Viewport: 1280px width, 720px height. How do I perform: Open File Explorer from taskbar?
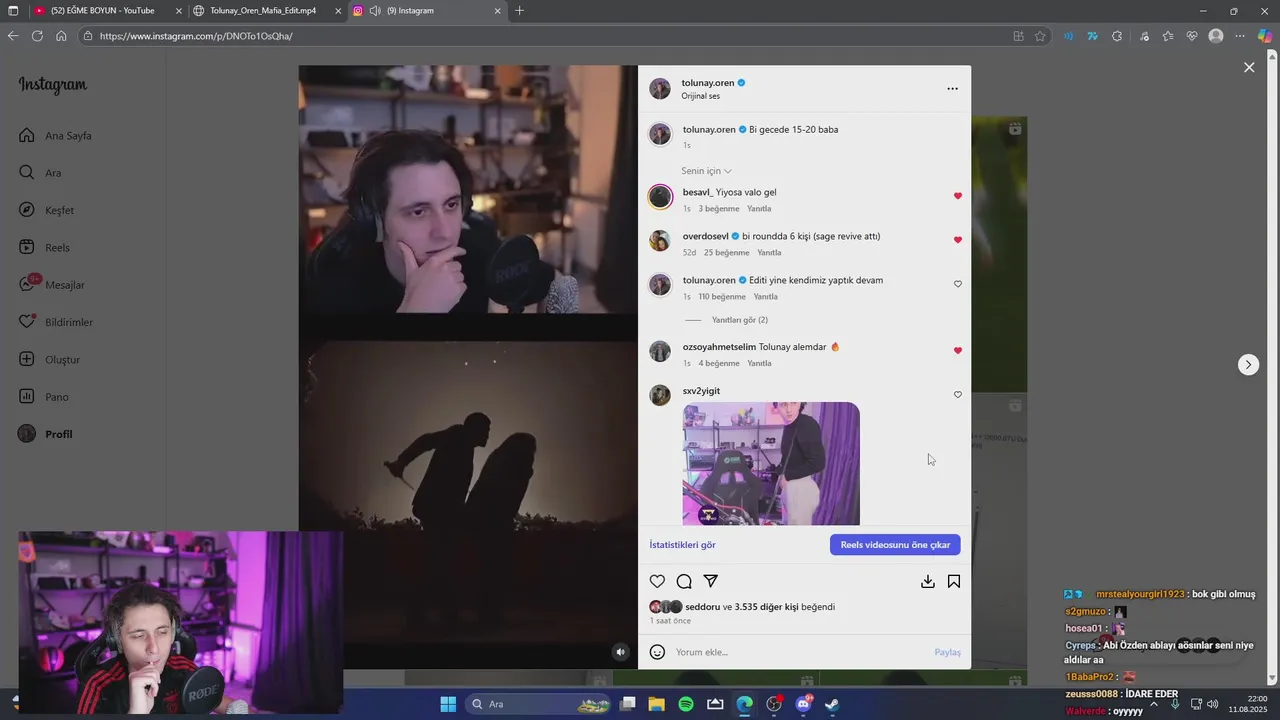tap(657, 704)
